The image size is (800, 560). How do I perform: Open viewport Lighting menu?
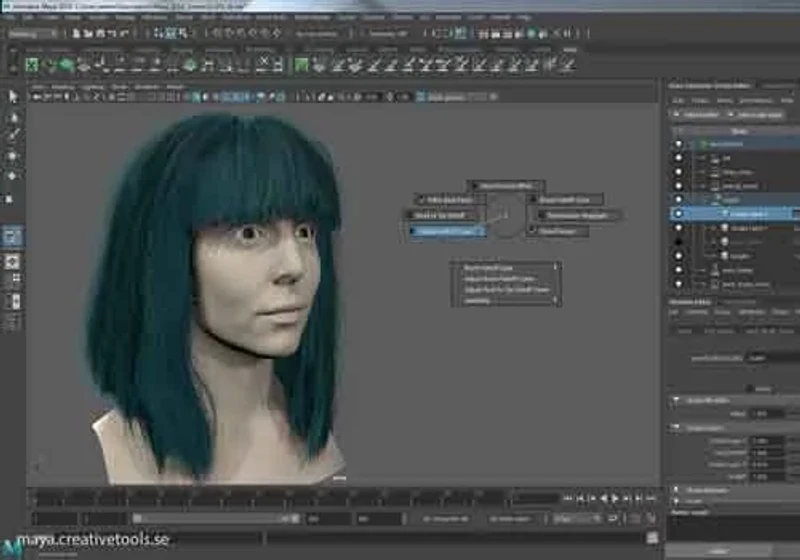[x=92, y=87]
